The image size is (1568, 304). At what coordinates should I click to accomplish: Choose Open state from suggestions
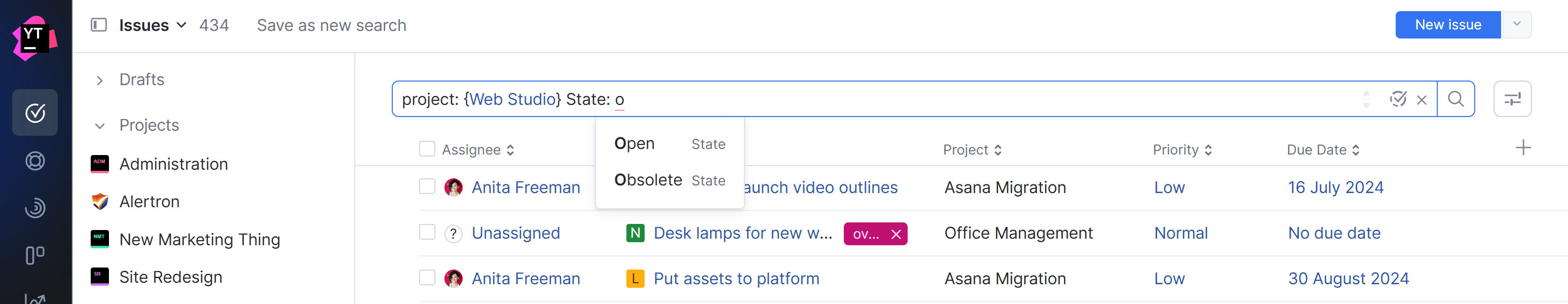[635, 143]
